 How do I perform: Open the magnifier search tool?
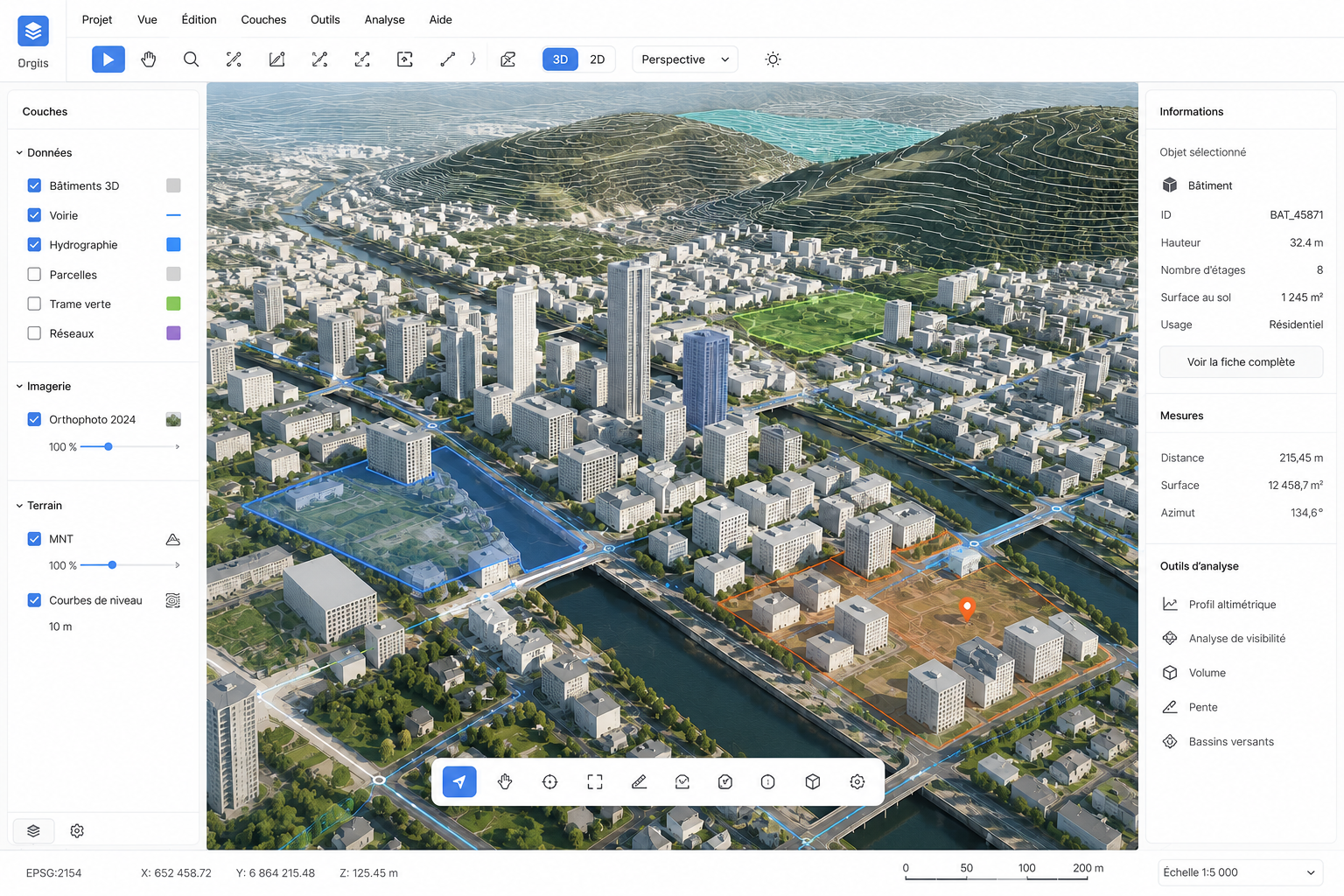[x=191, y=59]
